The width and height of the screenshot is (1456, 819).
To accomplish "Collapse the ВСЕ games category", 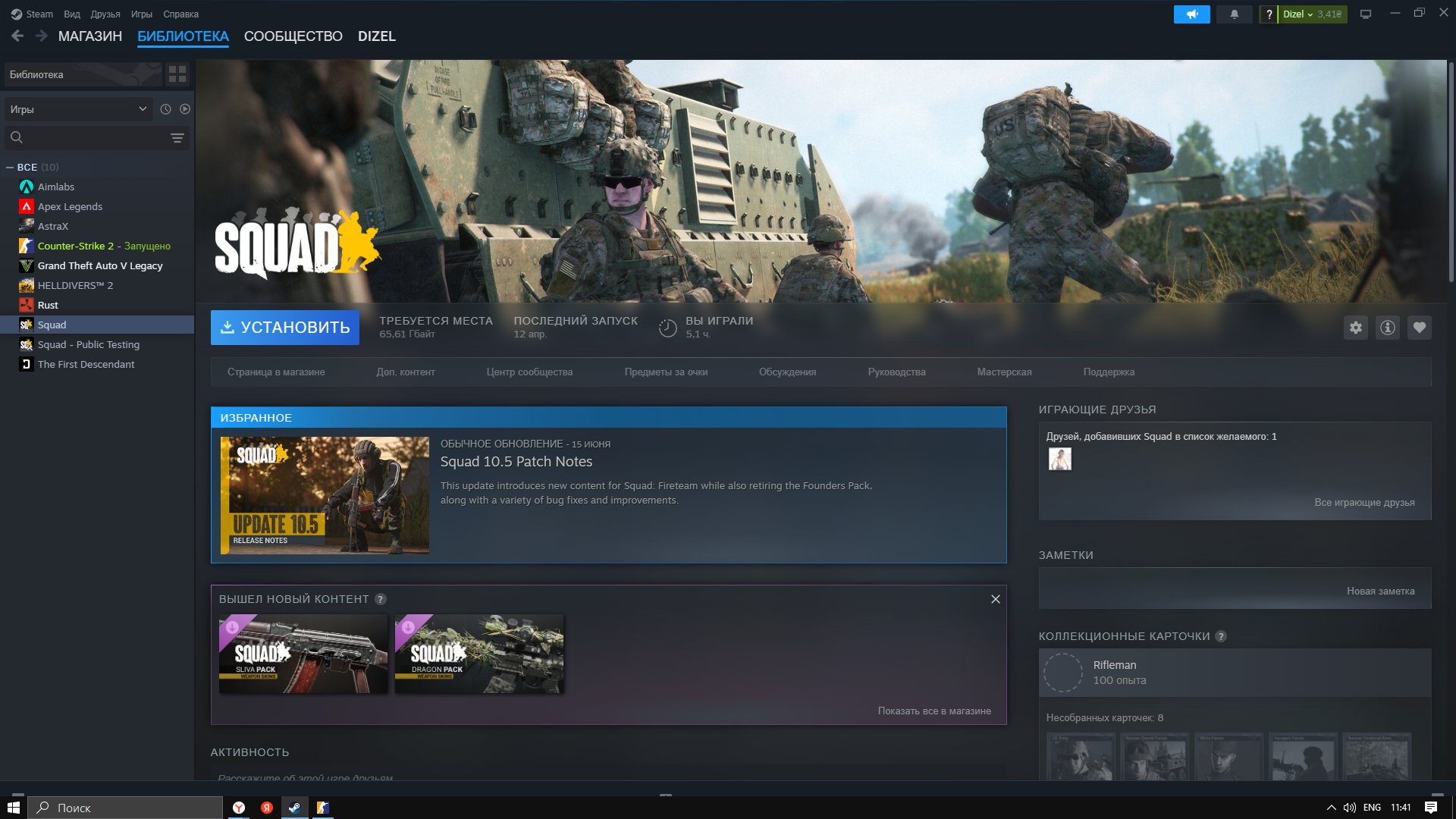I will tap(10, 167).
